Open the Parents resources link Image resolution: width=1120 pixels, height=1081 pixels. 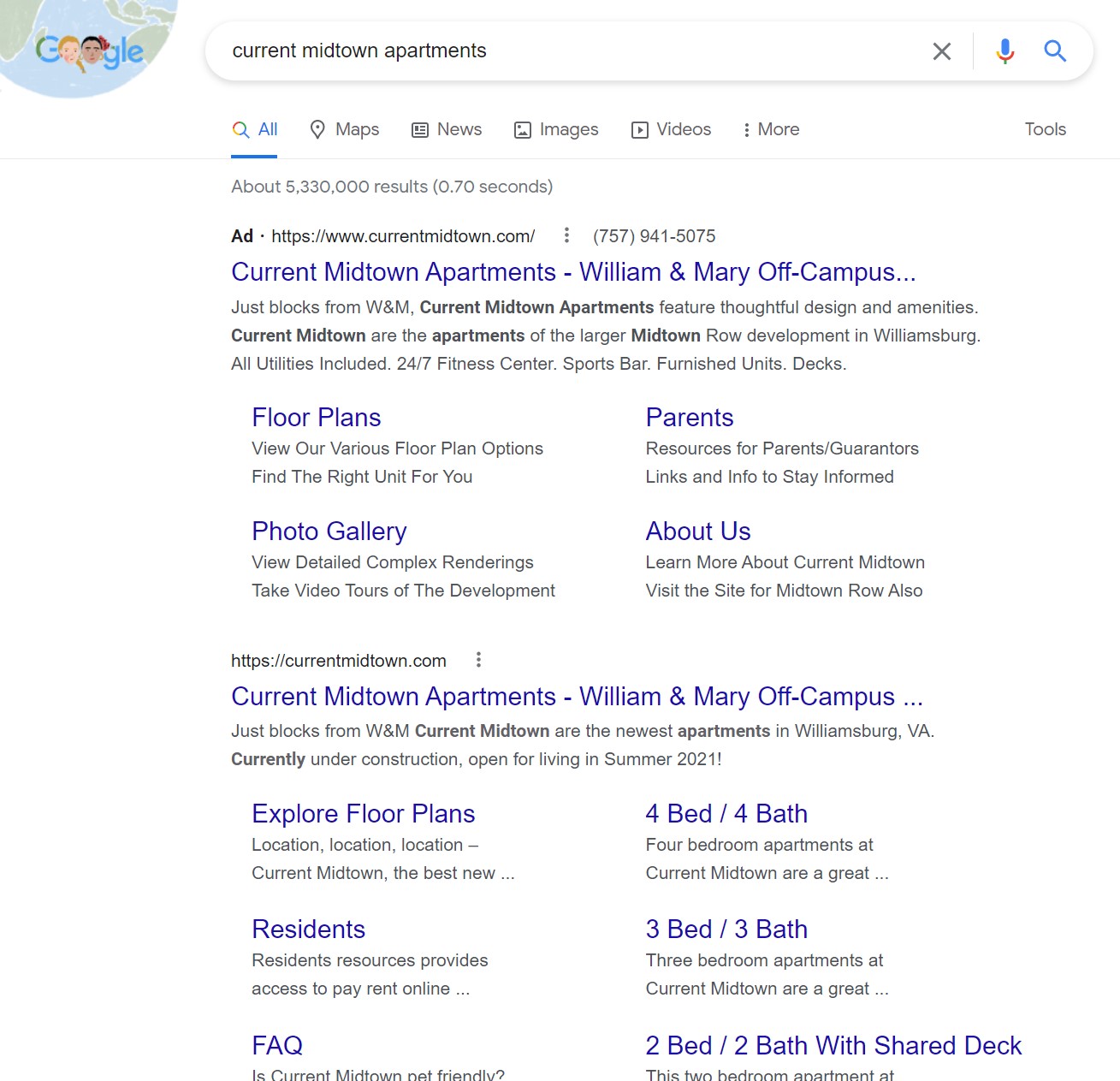coord(689,417)
